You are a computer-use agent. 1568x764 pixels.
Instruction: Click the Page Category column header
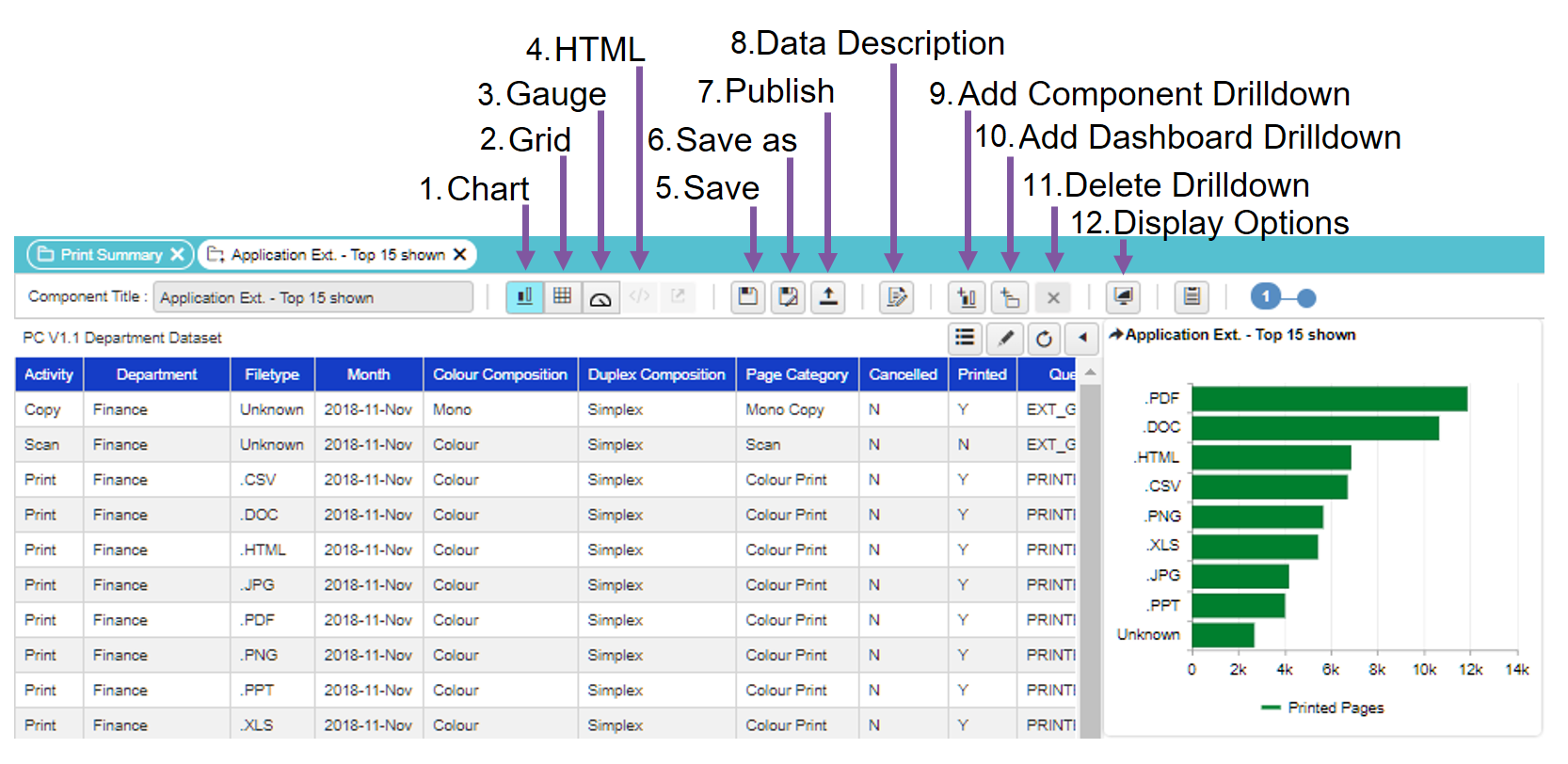click(x=797, y=374)
